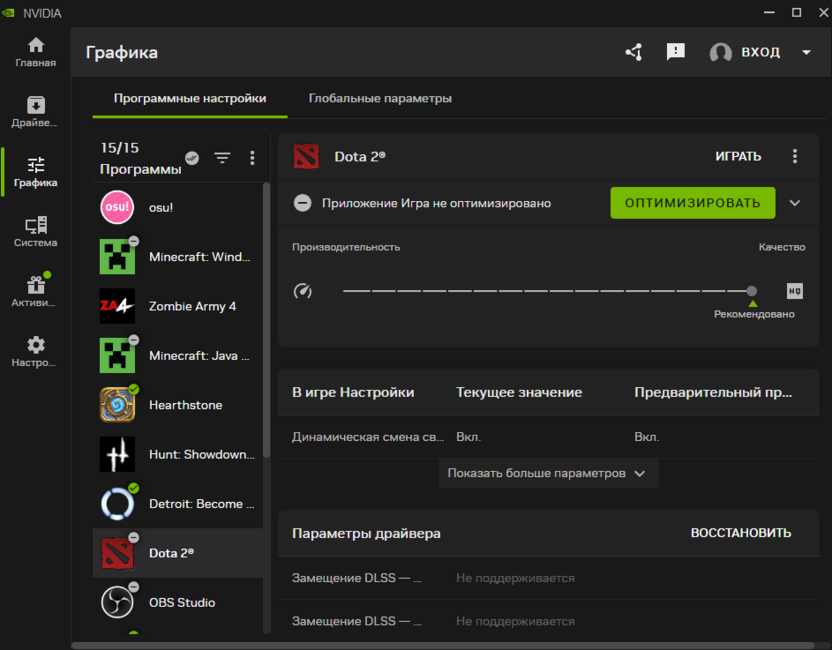Open the Главная home sidebar section

point(36,52)
